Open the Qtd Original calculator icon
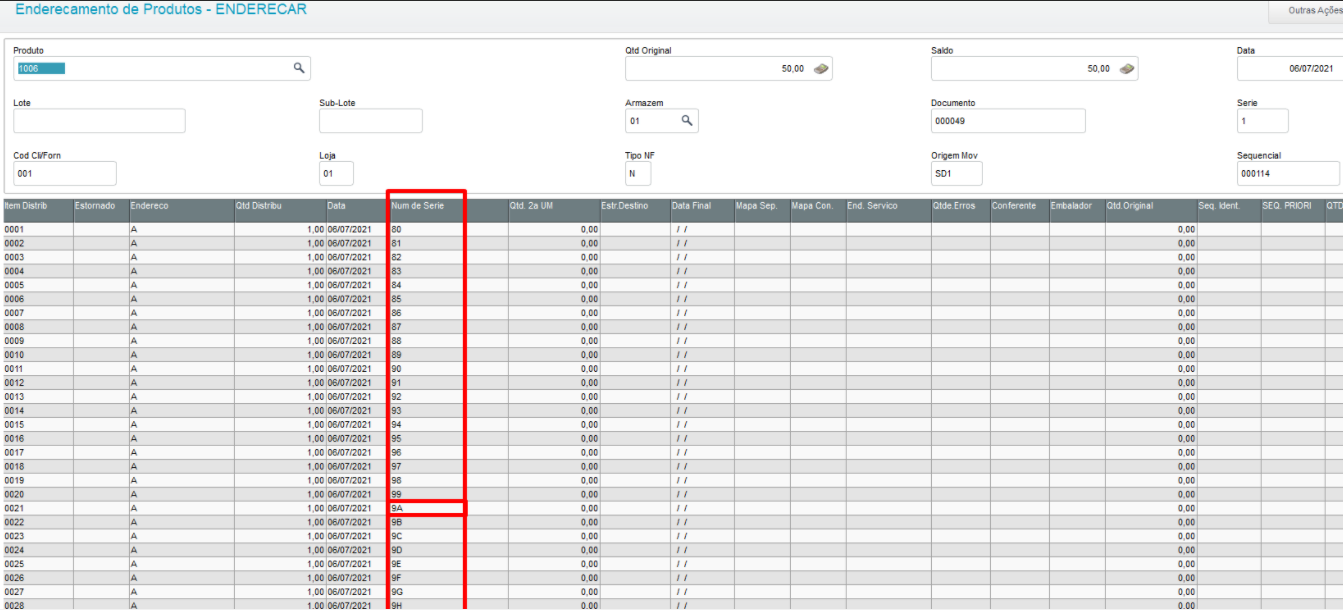The height and width of the screenshot is (610, 1343). (821, 69)
